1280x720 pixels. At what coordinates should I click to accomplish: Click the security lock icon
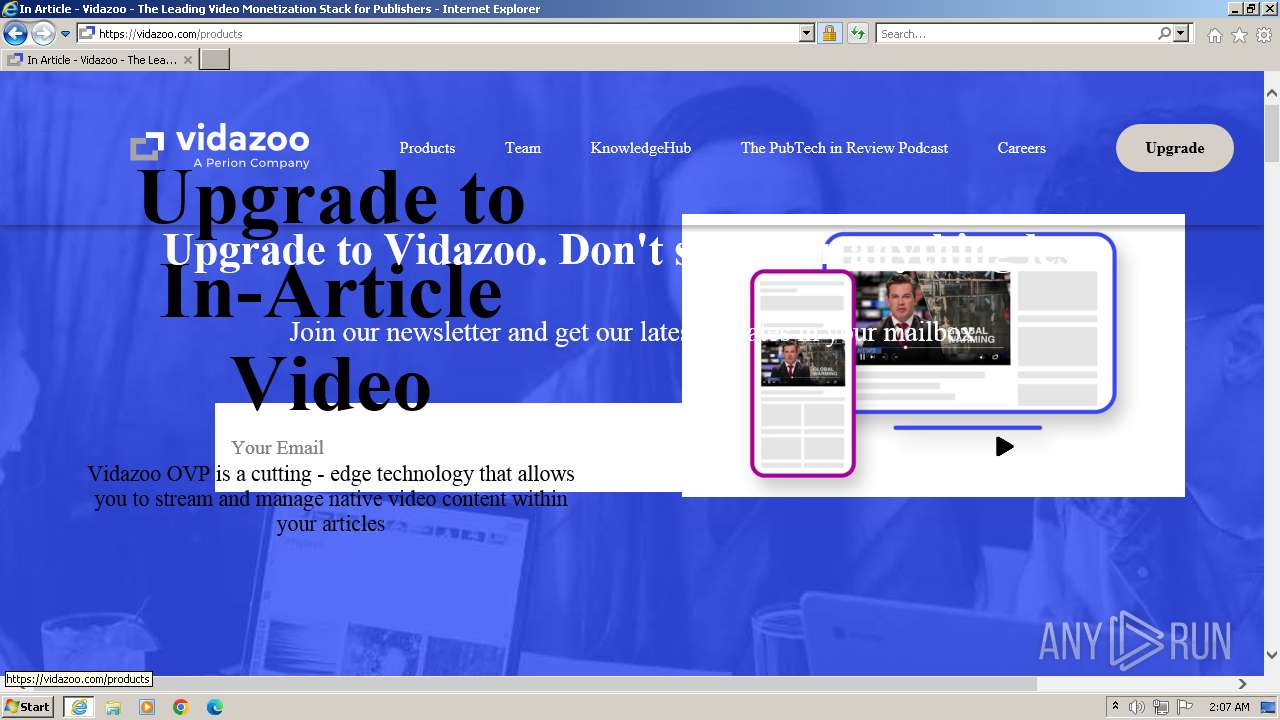829,34
